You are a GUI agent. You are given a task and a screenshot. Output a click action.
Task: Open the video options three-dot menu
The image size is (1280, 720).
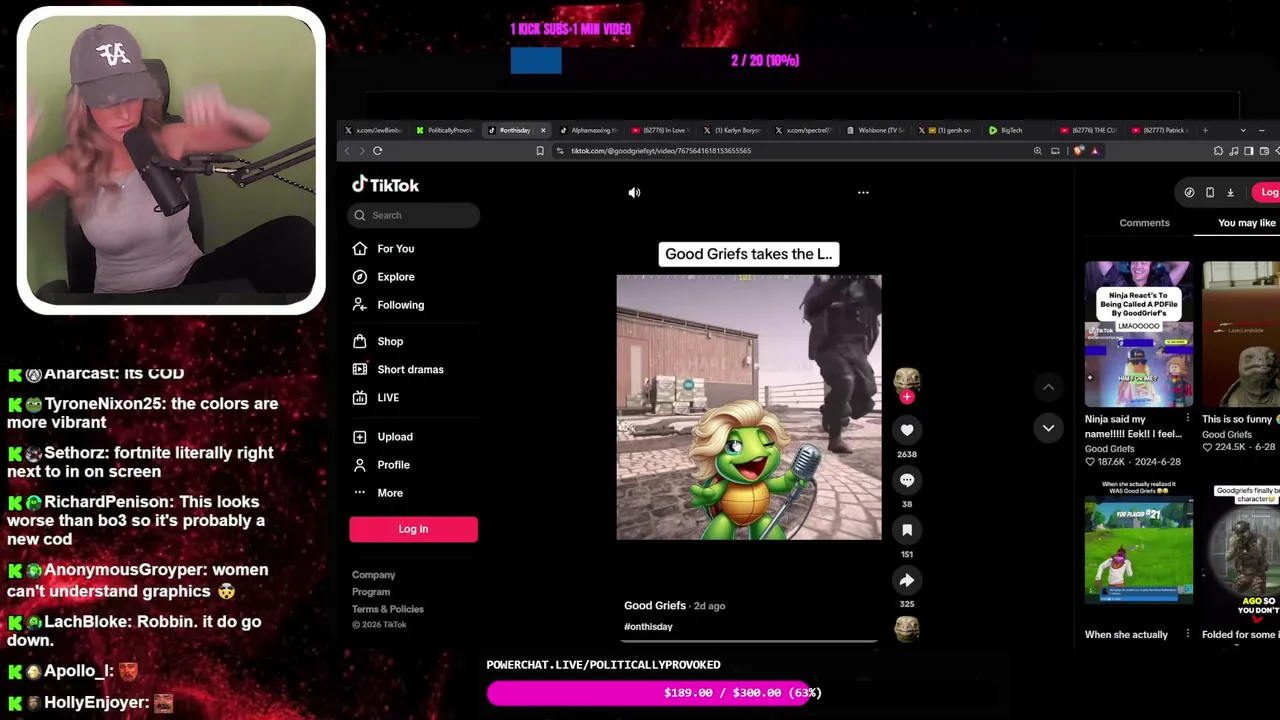point(863,193)
